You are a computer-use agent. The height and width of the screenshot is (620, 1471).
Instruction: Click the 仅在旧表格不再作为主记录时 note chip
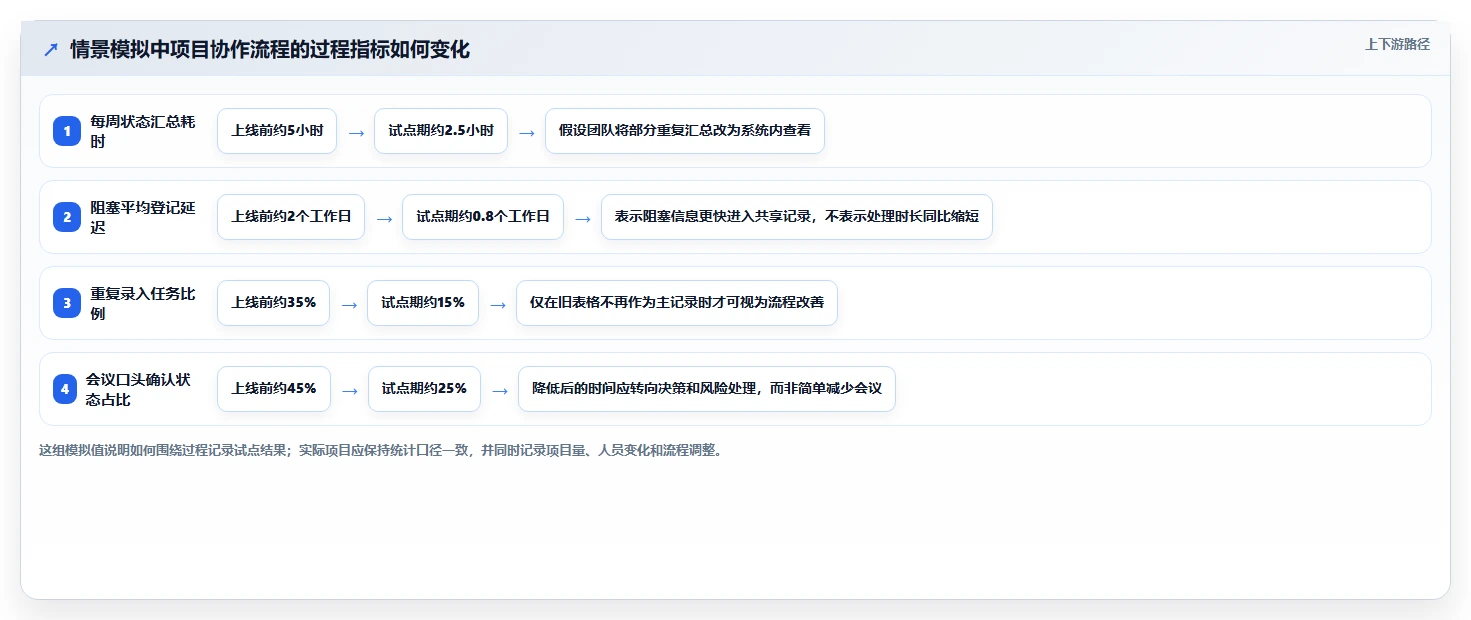click(x=677, y=303)
